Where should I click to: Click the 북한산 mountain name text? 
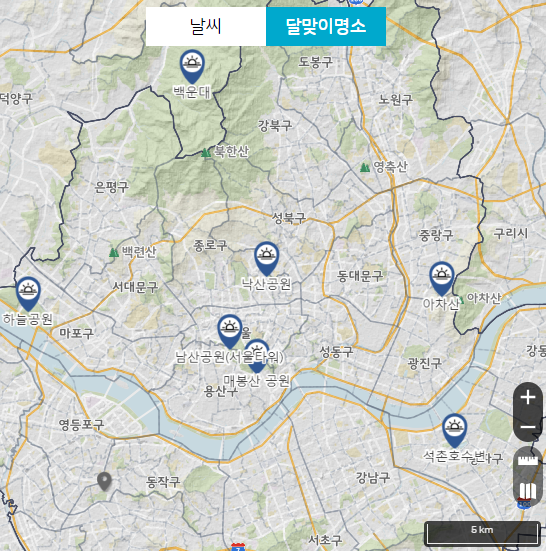click(x=232, y=152)
